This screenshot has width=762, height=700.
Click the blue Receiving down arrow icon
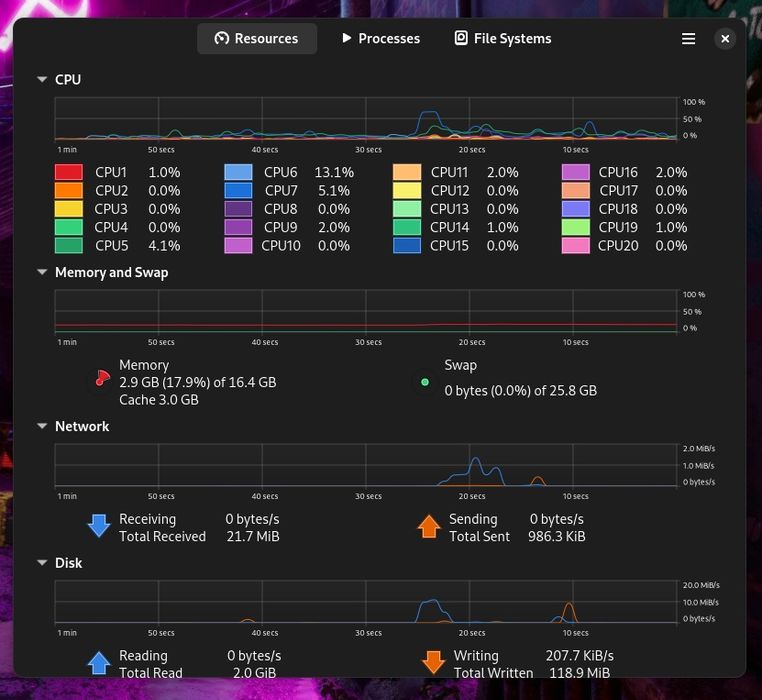click(x=99, y=525)
